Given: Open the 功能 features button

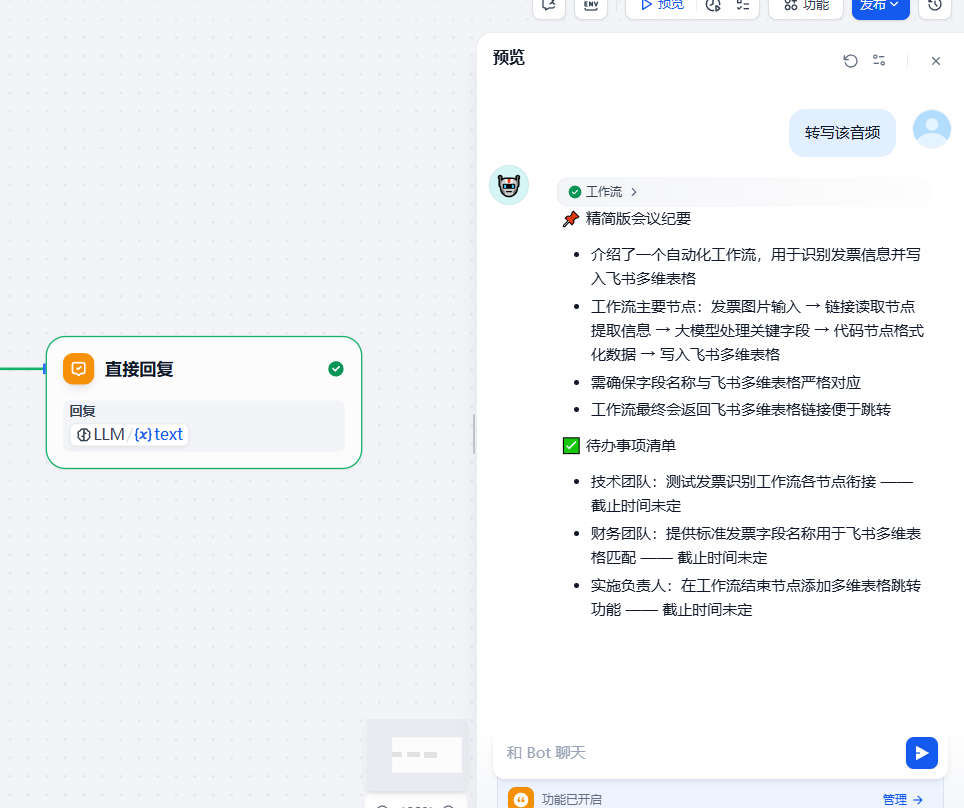Looking at the screenshot, I should (806, 5).
